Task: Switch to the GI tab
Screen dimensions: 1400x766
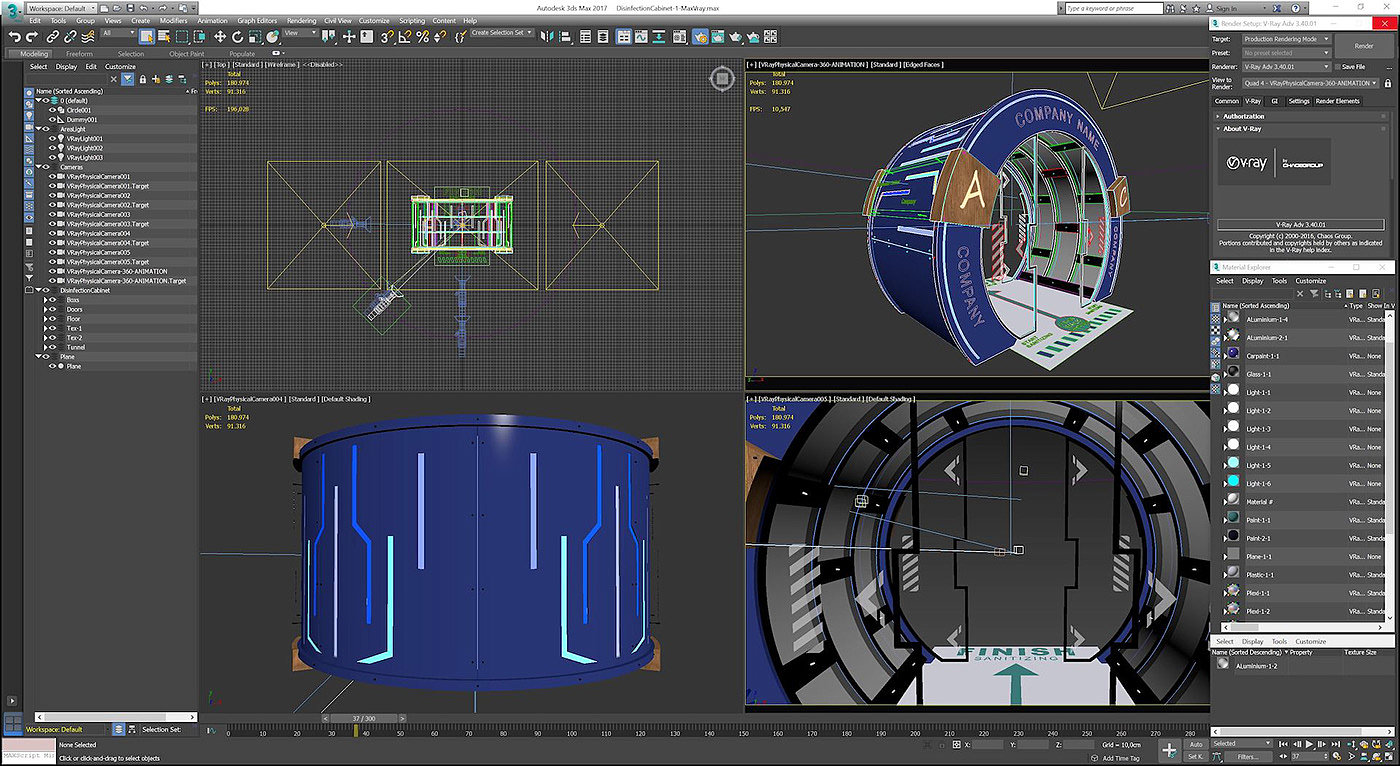Action: [1274, 101]
